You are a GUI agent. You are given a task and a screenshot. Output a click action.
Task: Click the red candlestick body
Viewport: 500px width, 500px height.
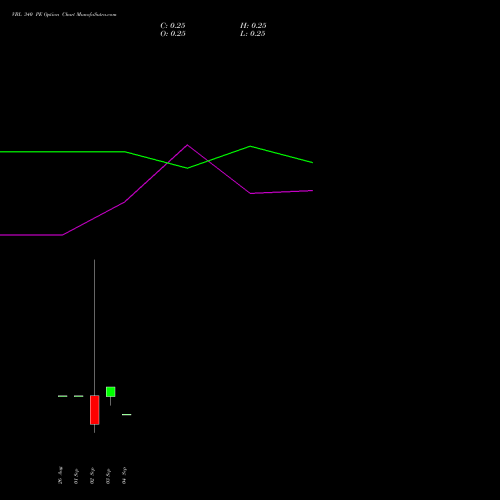point(95,410)
